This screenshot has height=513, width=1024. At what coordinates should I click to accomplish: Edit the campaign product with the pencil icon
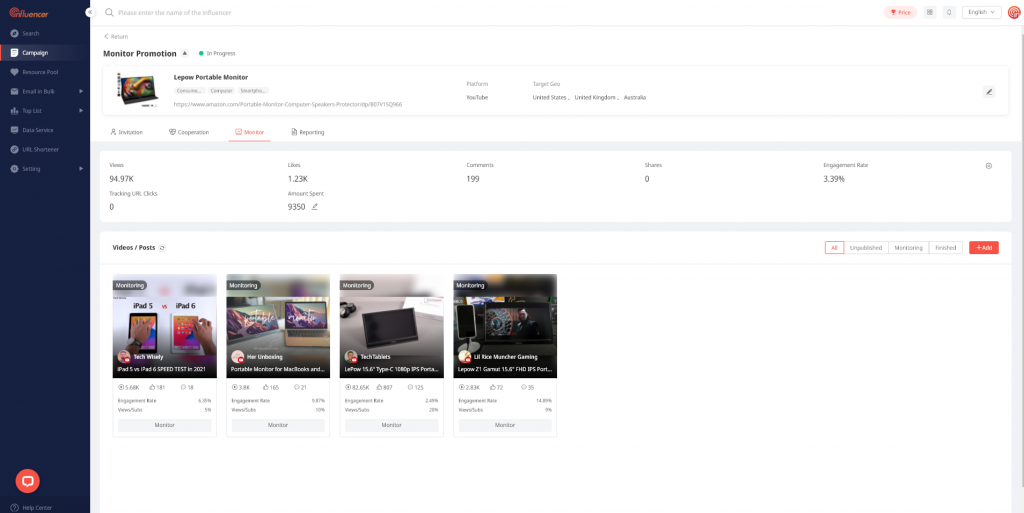tap(989, 92)
